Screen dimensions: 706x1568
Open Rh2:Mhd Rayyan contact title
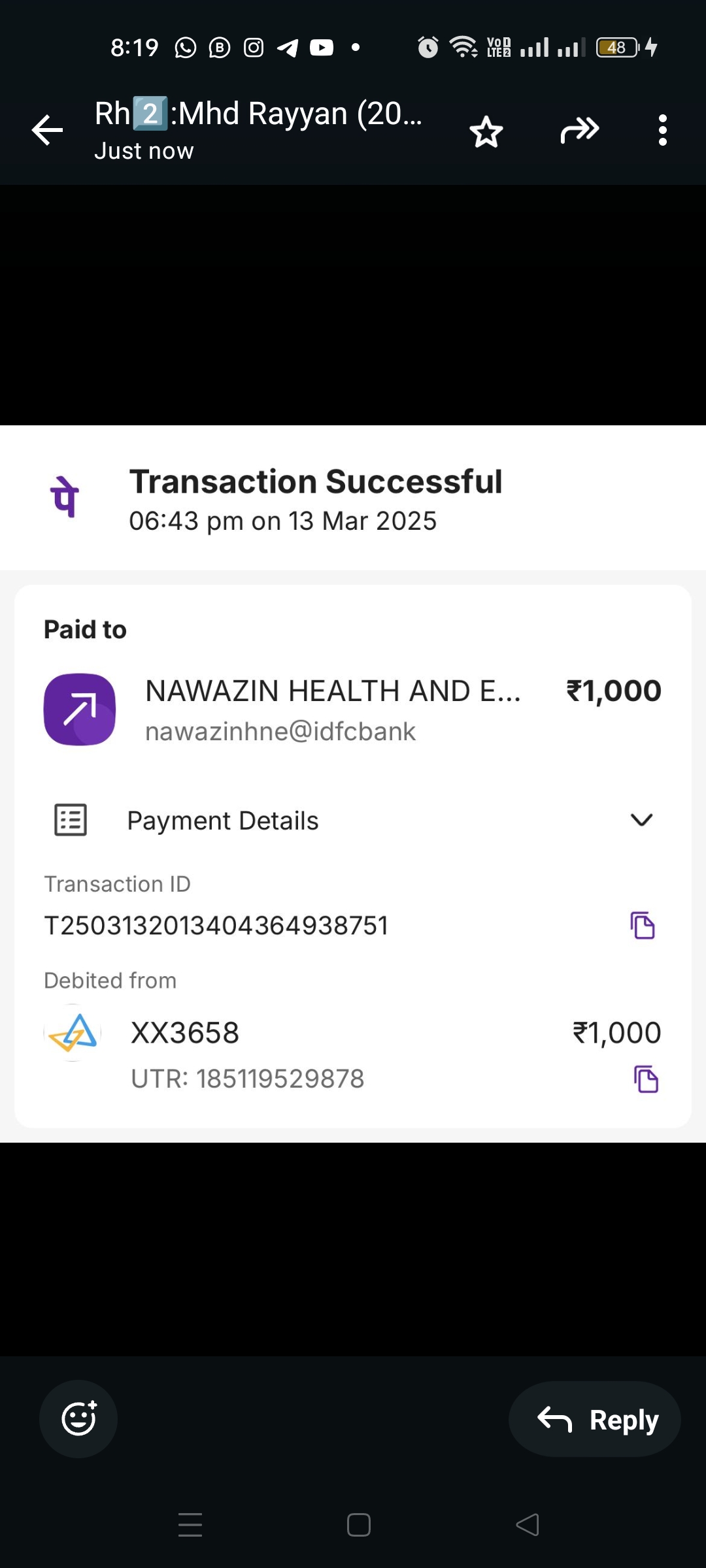(x=258, y=114)
